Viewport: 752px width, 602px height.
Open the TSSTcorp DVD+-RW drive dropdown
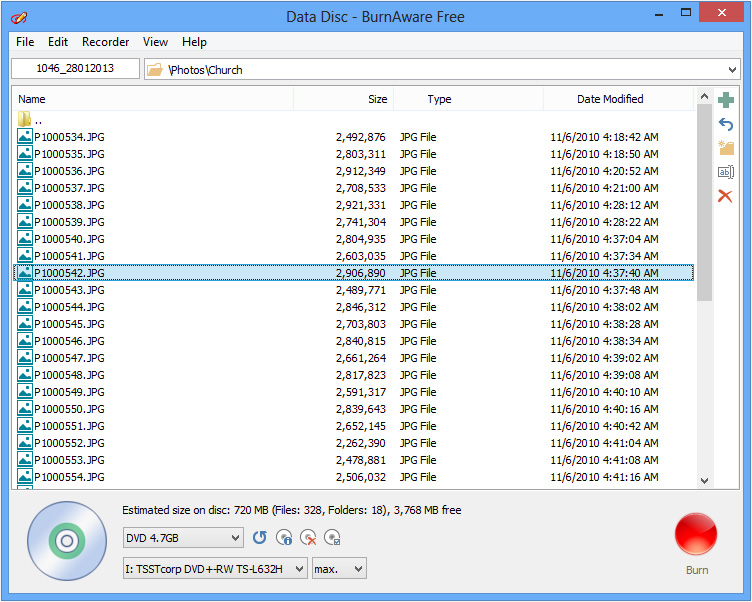215,569
